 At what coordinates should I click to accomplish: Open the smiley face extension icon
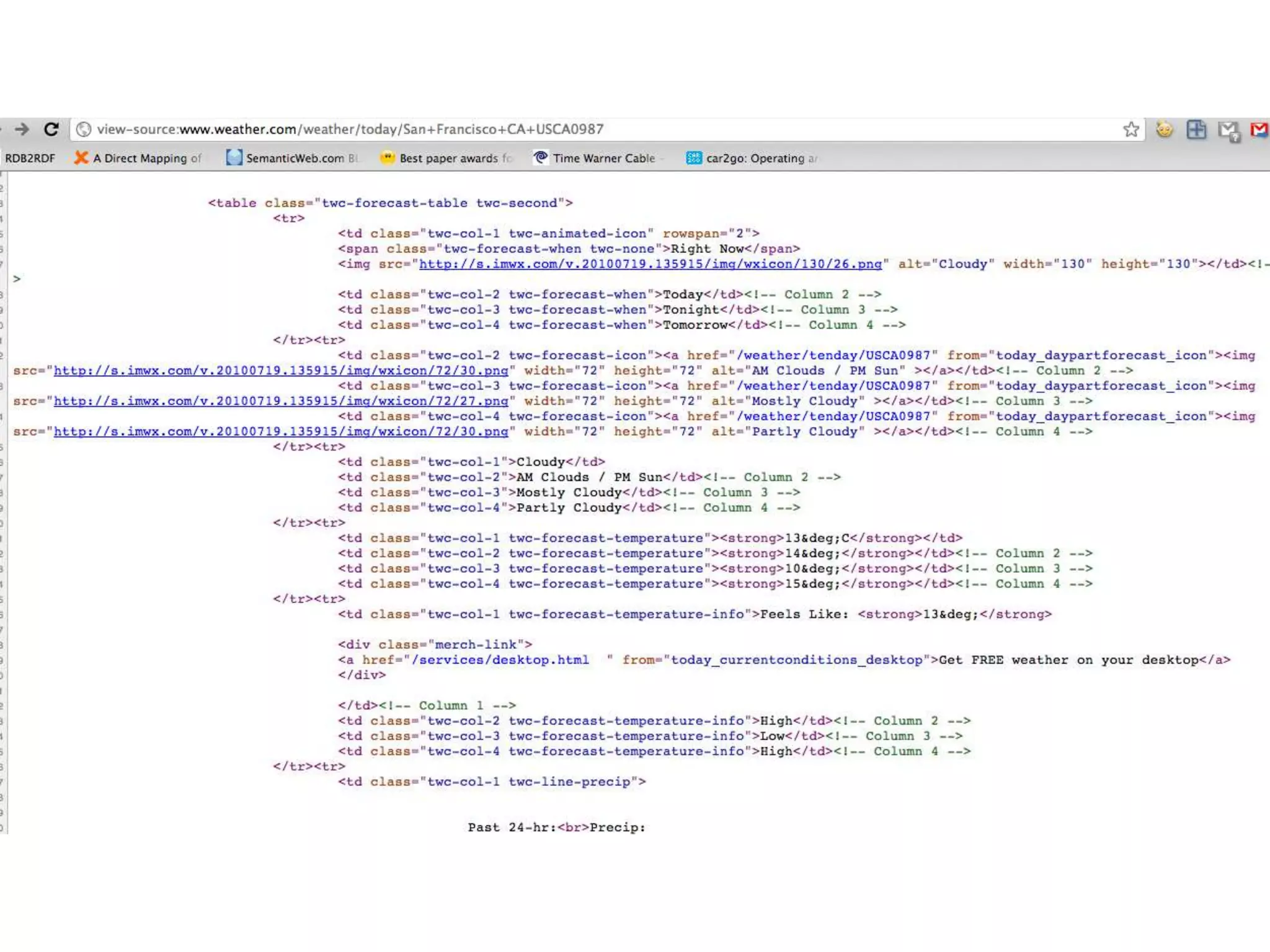point(1164,129)
